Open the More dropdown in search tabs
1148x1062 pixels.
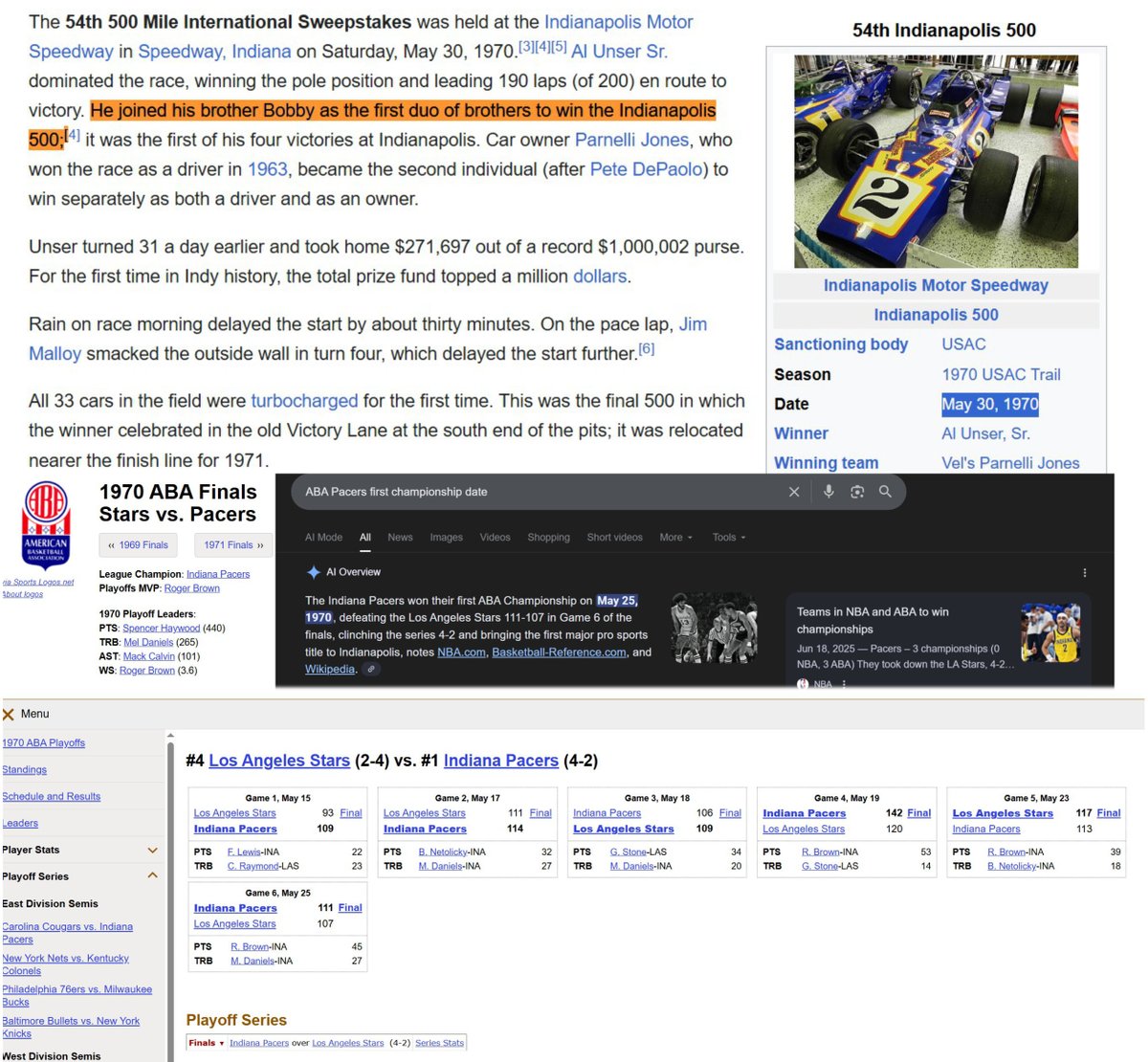[x=675, y=538]
